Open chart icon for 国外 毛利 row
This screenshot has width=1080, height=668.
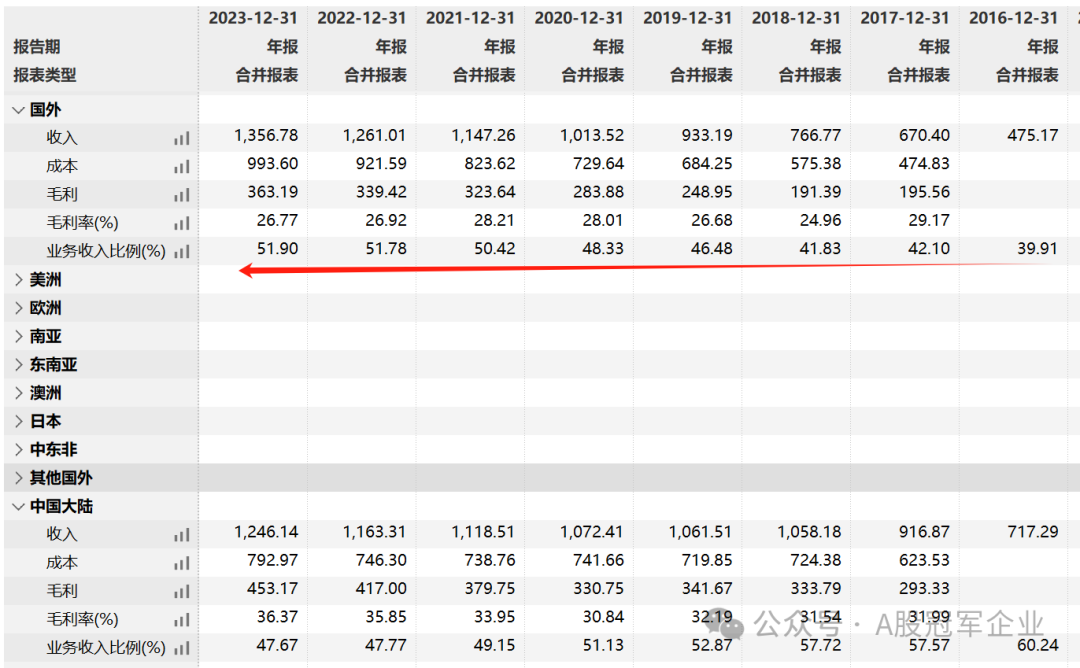coord(182,195)
